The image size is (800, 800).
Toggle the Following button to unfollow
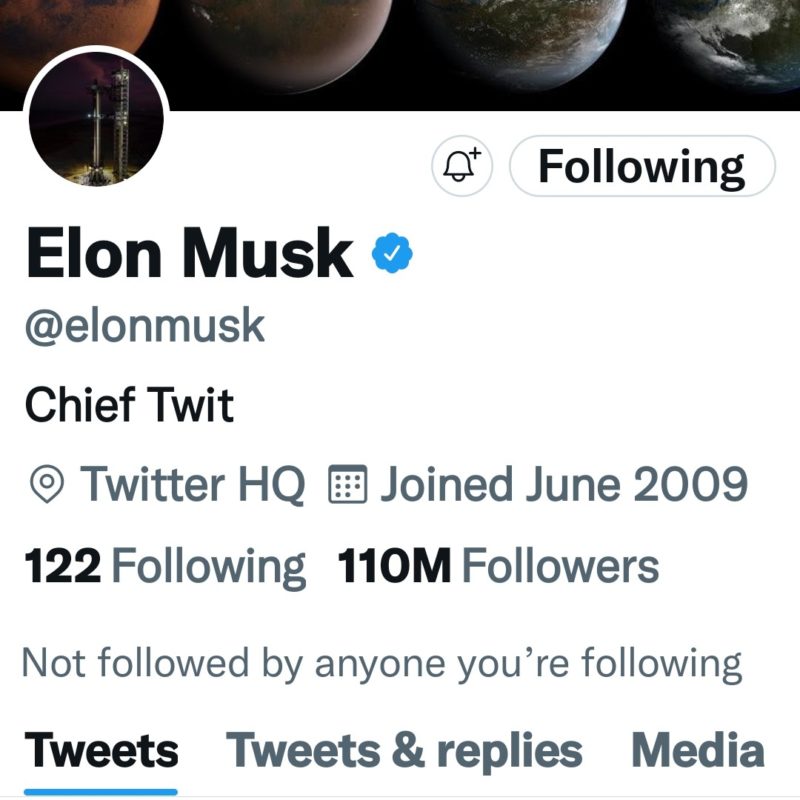pyautogui.click(x=642, y=166)
